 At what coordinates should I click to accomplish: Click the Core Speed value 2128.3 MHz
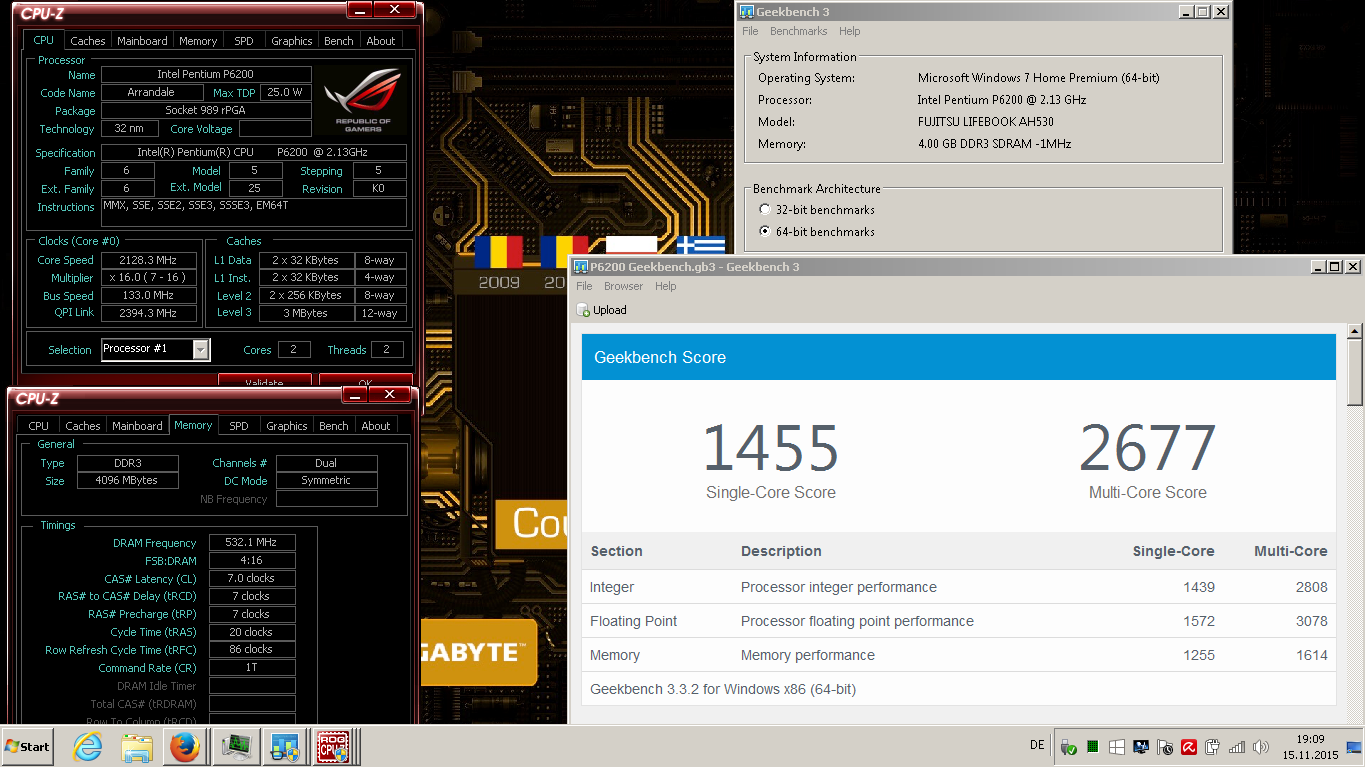pos(148,260)
